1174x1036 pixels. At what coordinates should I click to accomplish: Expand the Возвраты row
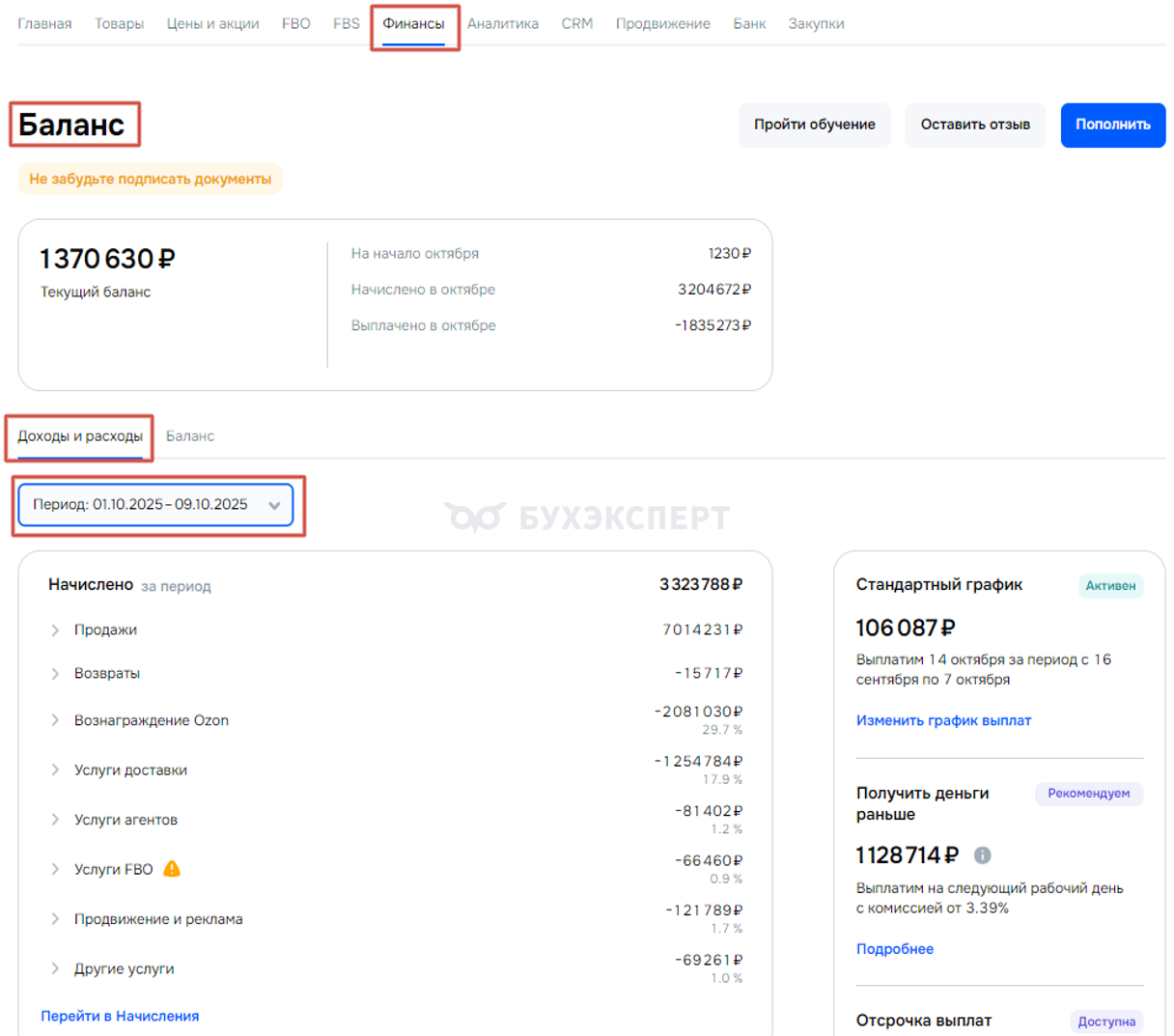[x=55, y=673]
